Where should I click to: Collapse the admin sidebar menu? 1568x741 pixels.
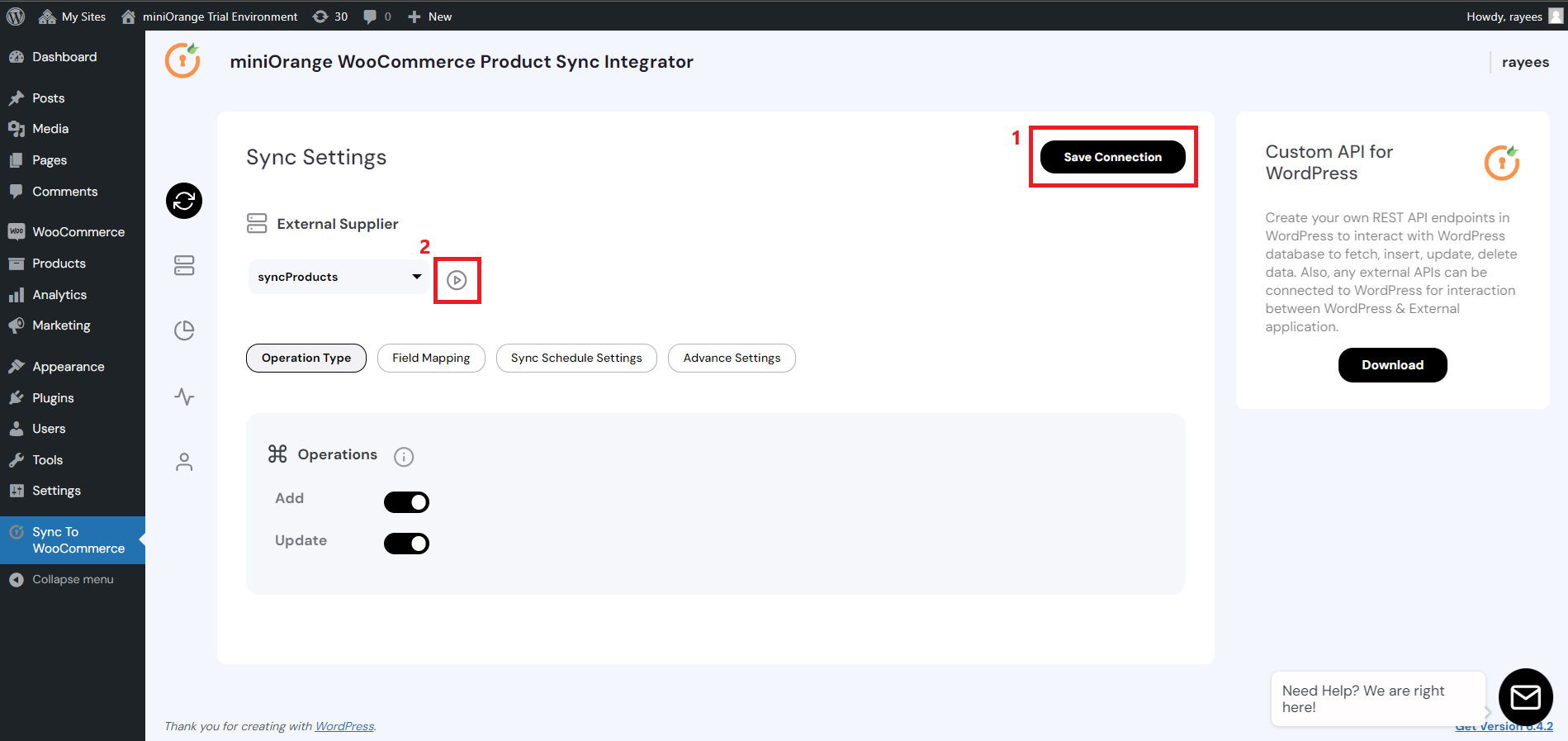pyautogui.click(x=73, y=580)
